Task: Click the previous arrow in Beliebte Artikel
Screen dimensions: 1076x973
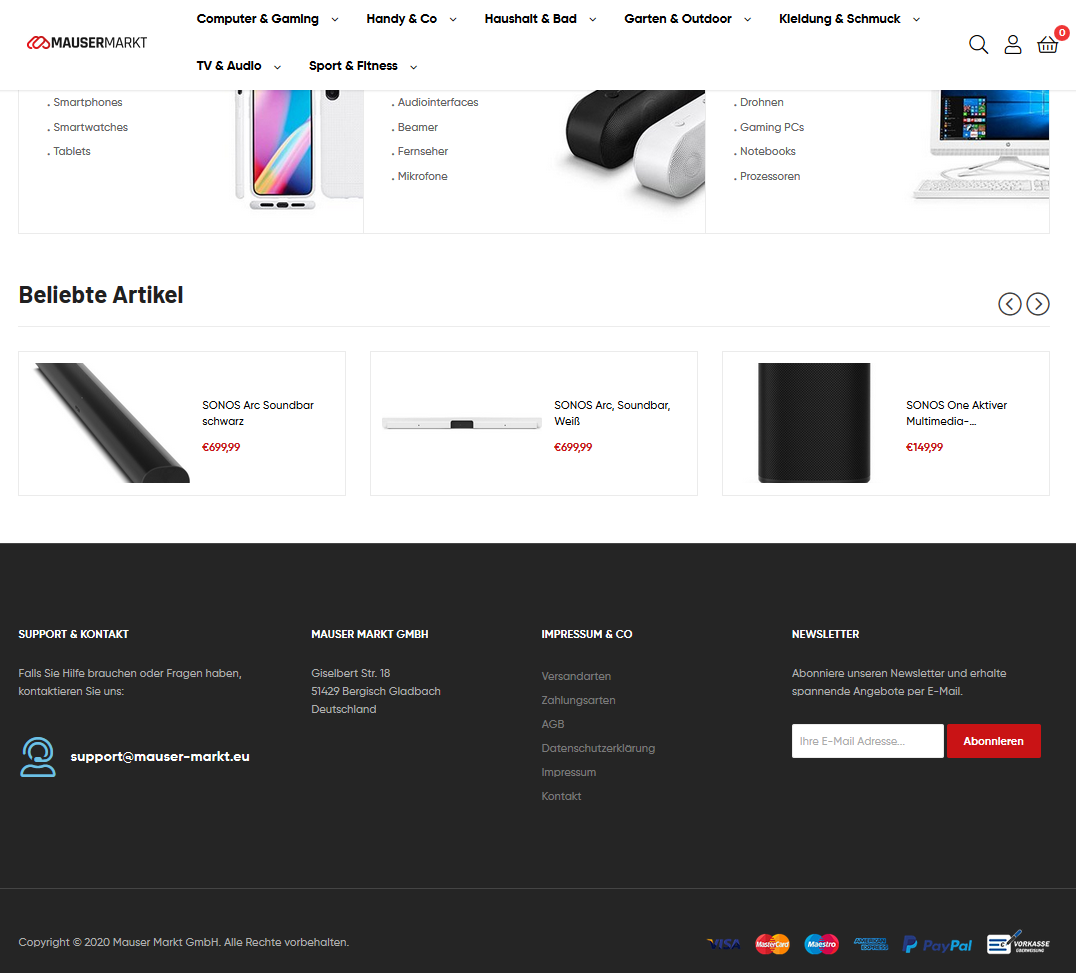Action: (x=1009, y=303)
